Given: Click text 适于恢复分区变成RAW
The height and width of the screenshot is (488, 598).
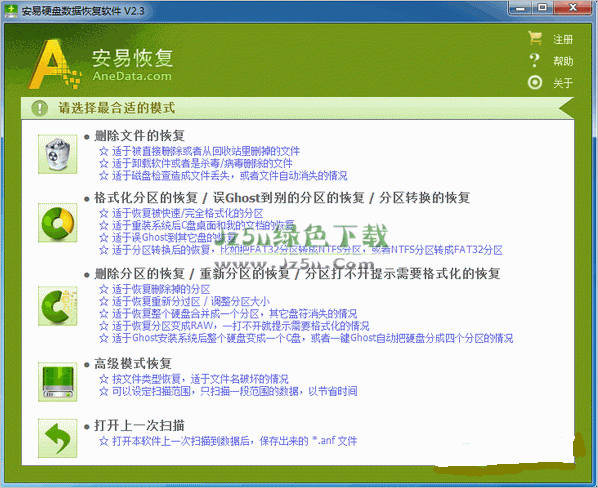Looking at the screenshot, I should point(162,326).
